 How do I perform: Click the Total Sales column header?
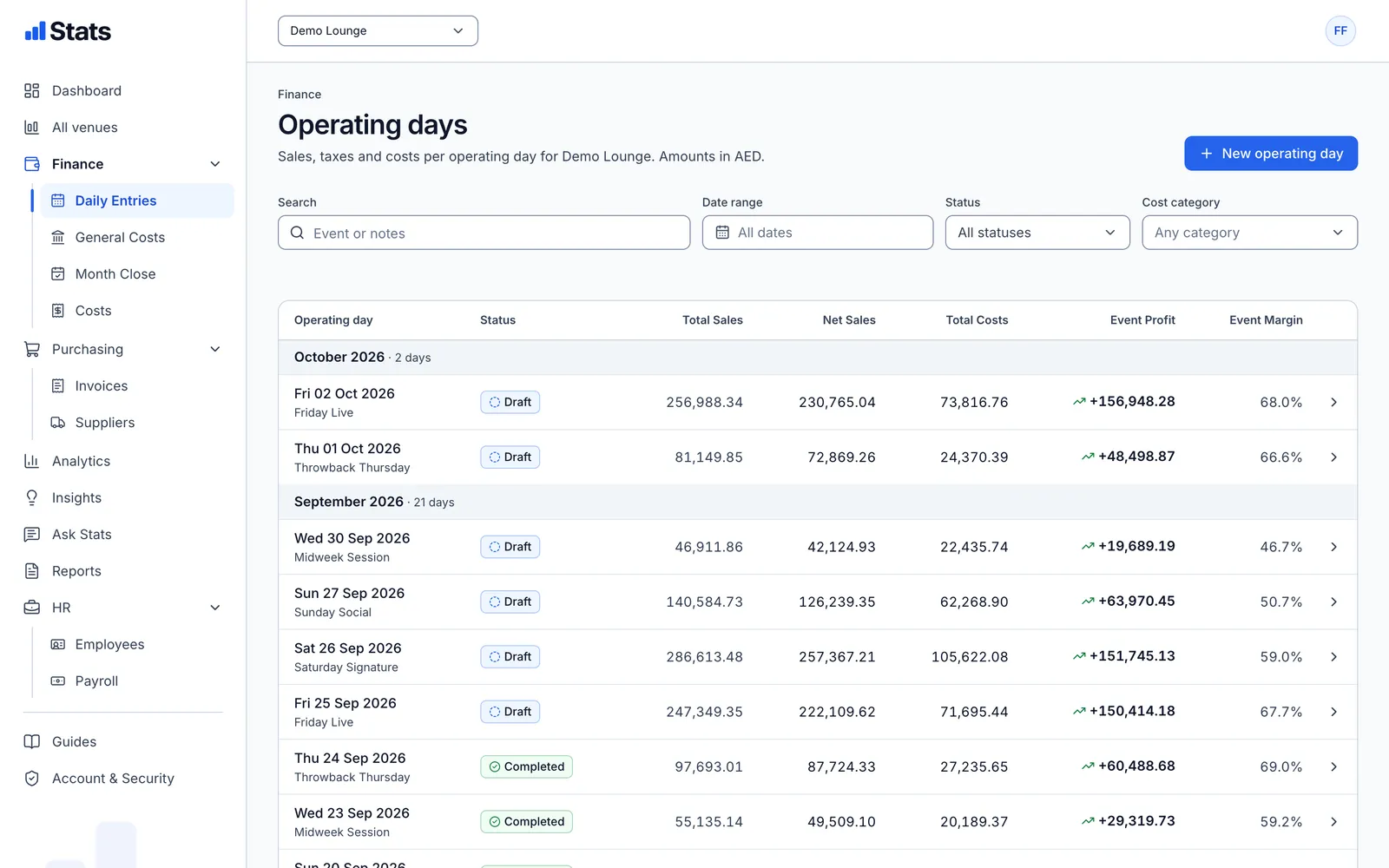click(x=713, y=320)
